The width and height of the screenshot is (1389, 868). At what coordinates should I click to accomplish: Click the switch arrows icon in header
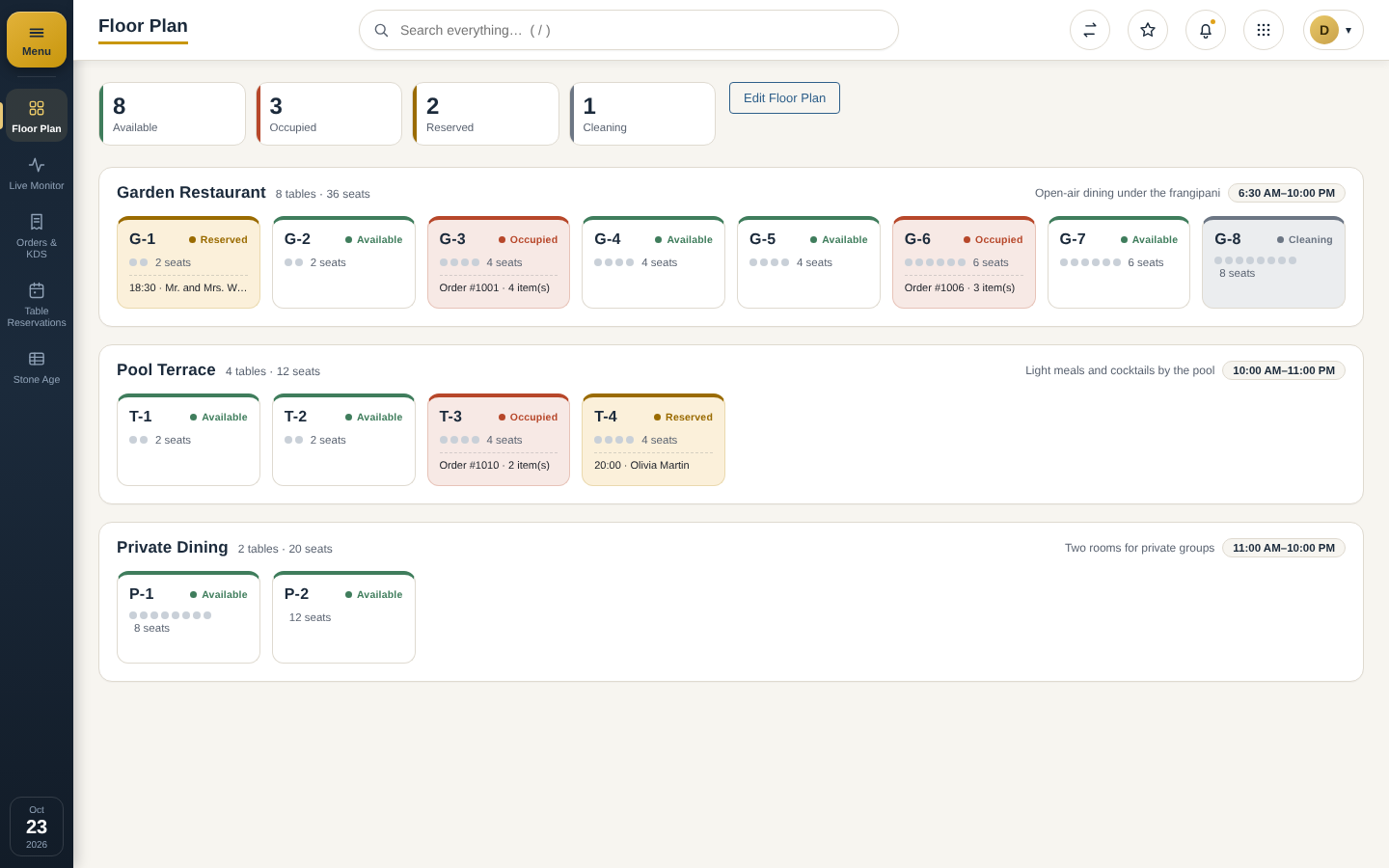(1090, 30)
